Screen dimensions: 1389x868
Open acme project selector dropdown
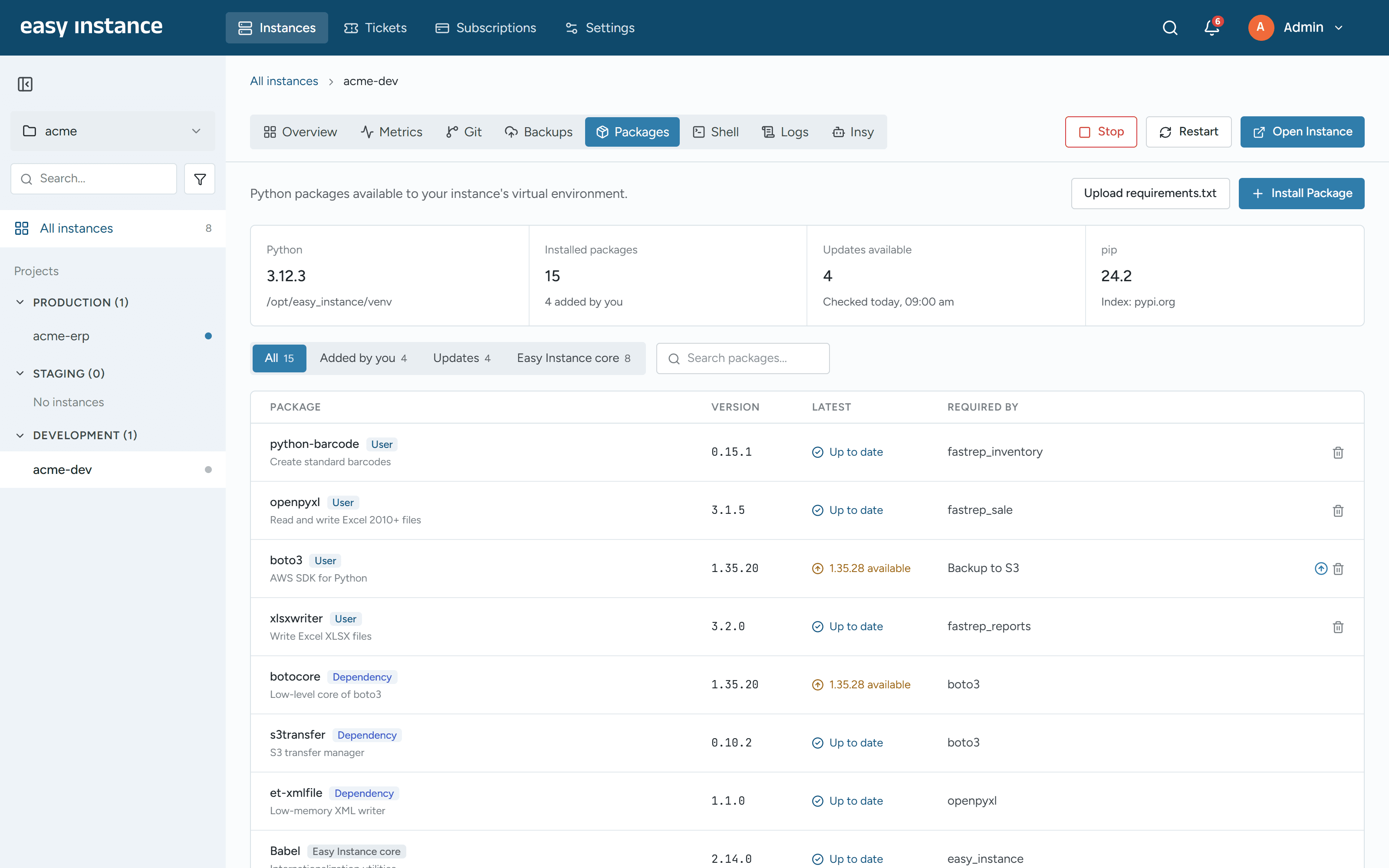112,131
